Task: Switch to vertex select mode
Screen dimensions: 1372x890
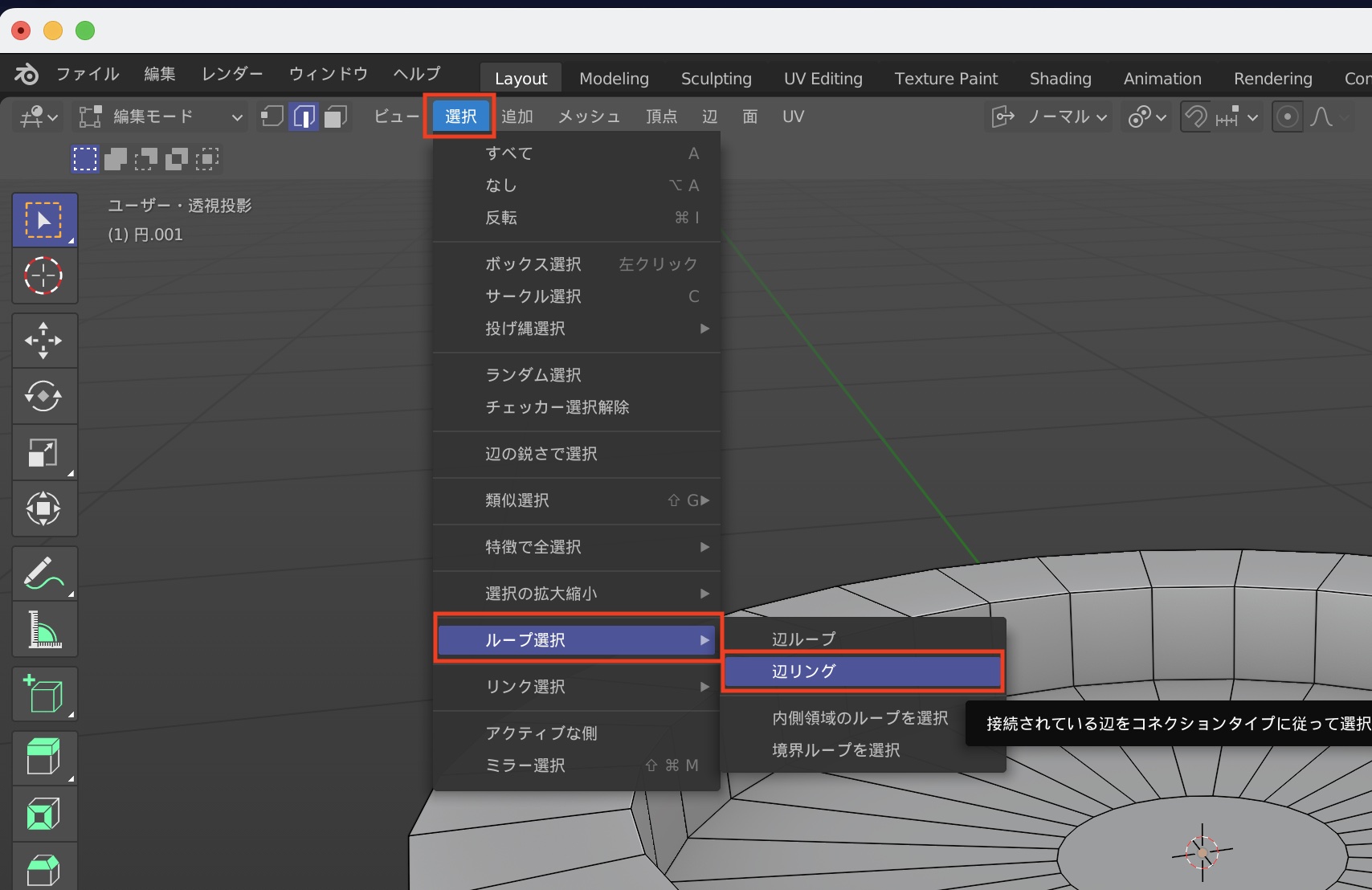Action: coord(272,116)
